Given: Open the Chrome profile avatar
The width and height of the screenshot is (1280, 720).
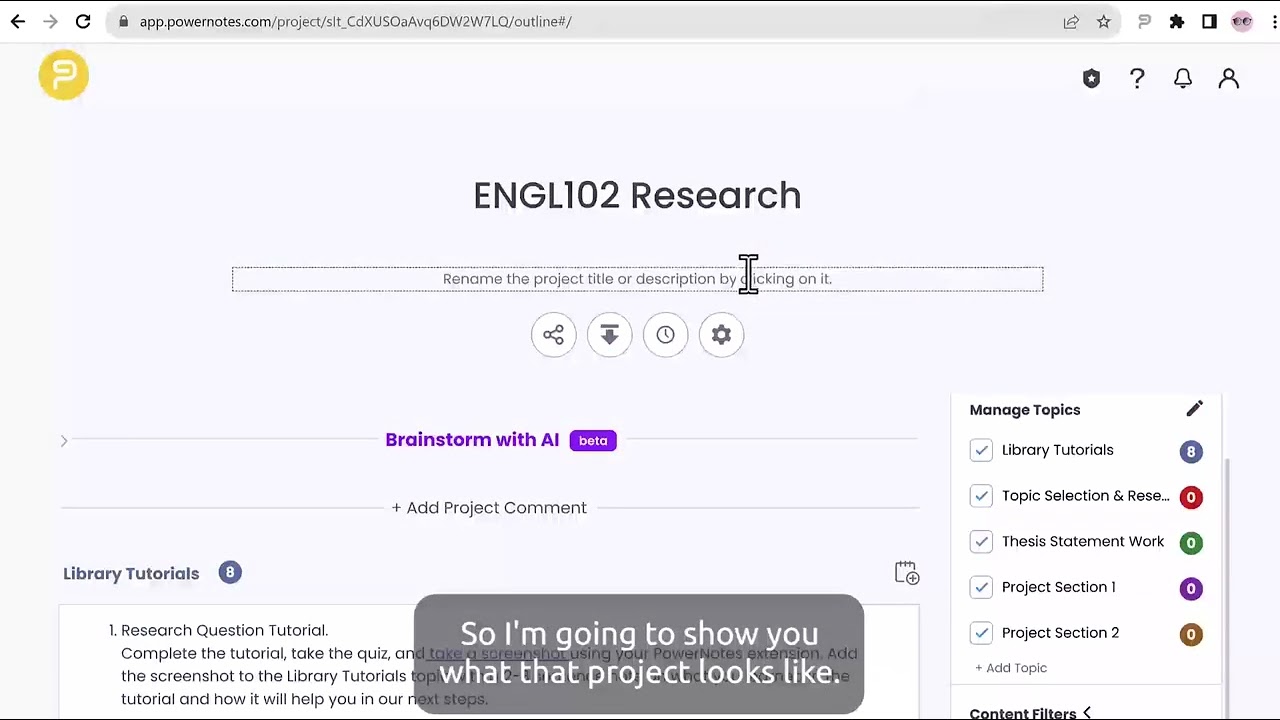Looking at the screenshot, I should [x=1242, y=21].
